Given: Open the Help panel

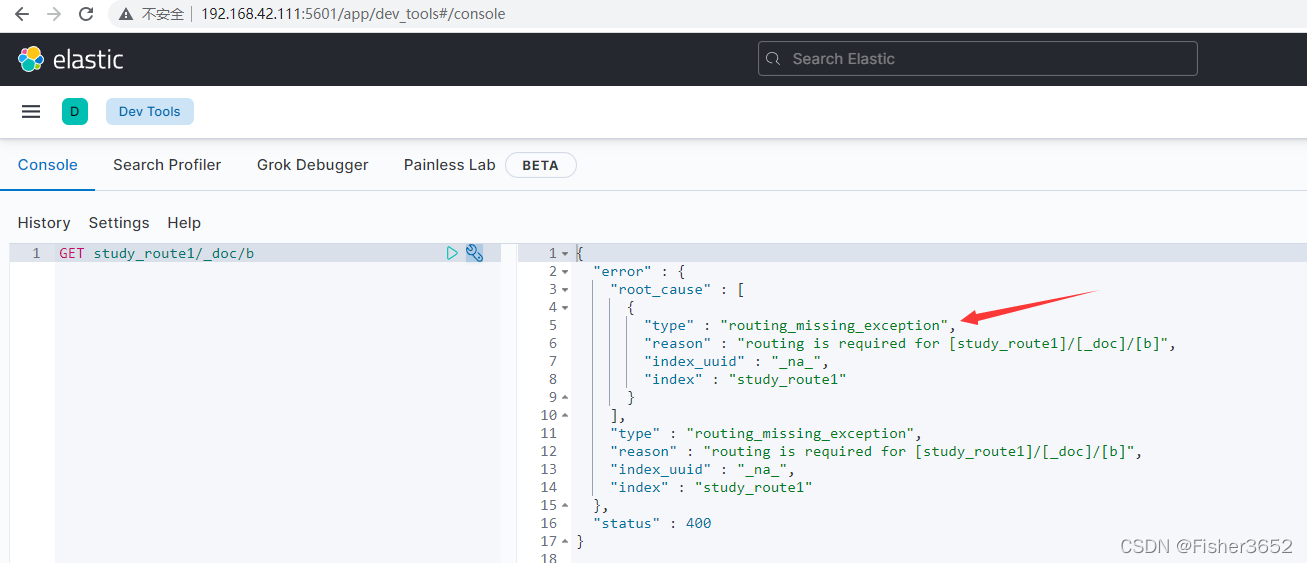Looking at the screenshot, I should pyautogui.click(x=184, y=223).
